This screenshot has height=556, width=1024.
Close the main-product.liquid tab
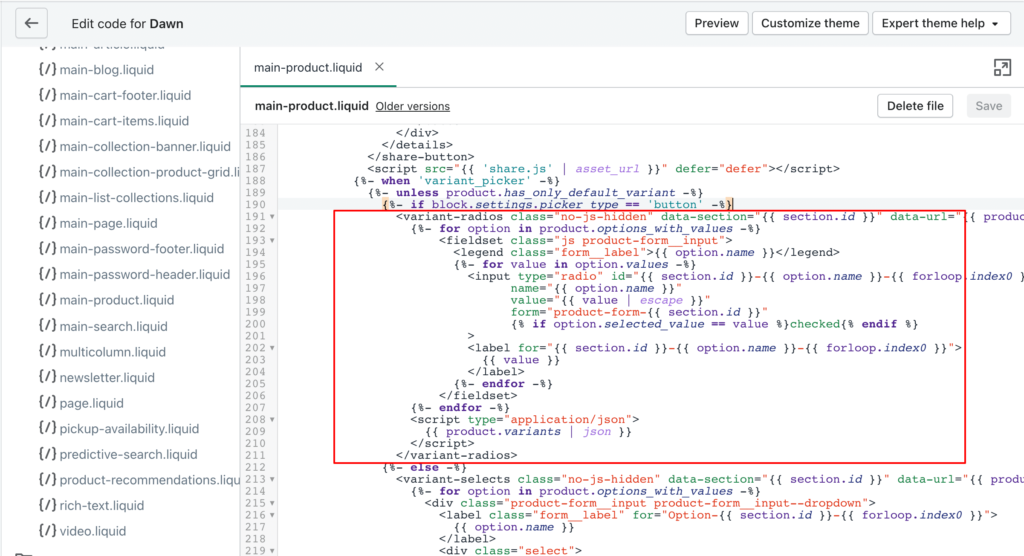(x=379, y=67)
